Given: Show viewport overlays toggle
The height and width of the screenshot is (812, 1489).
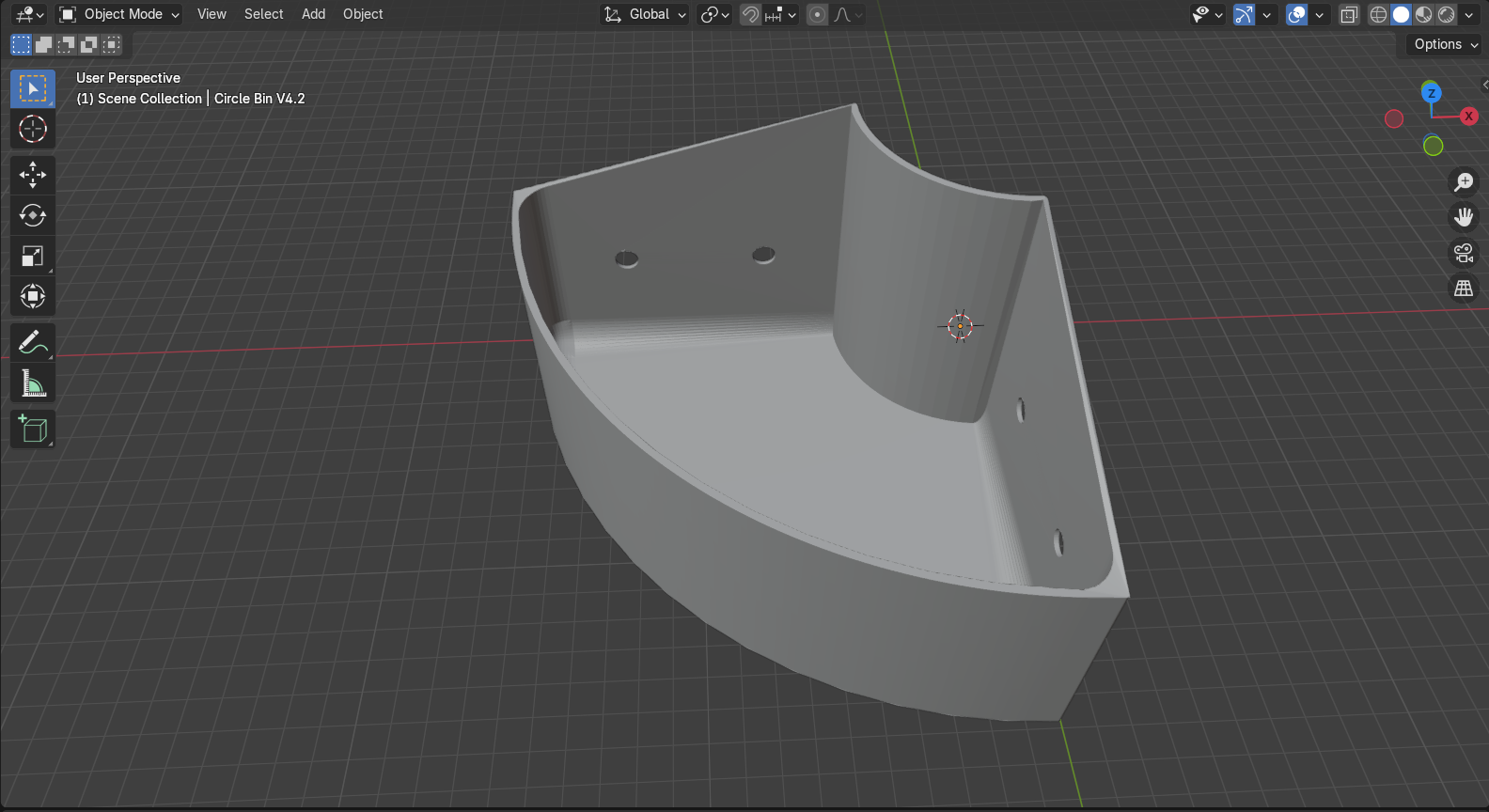Looking at the screenshot, I should [x=1296, y=14].
